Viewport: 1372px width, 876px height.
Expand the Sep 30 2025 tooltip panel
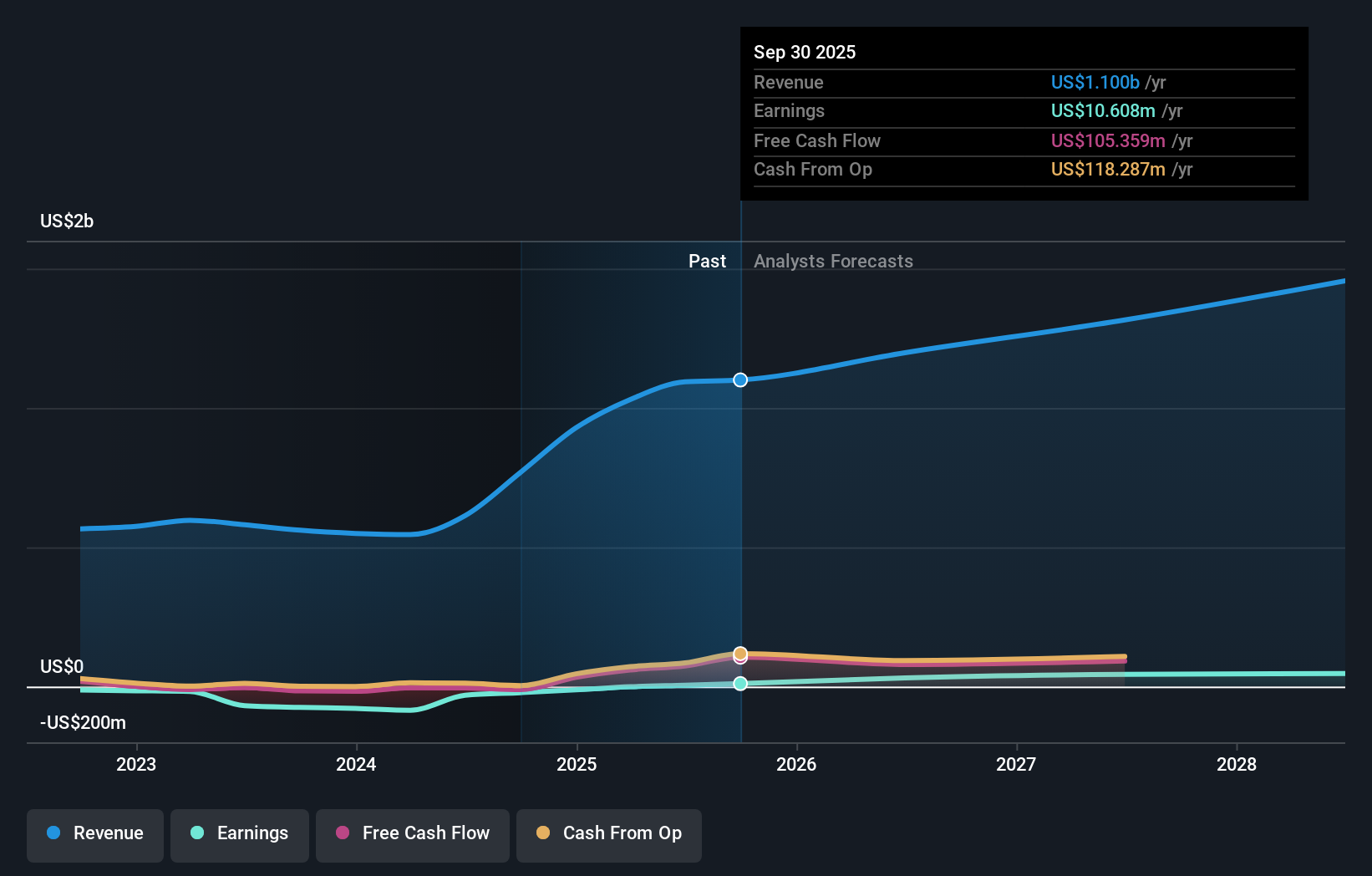pos(805,52)
